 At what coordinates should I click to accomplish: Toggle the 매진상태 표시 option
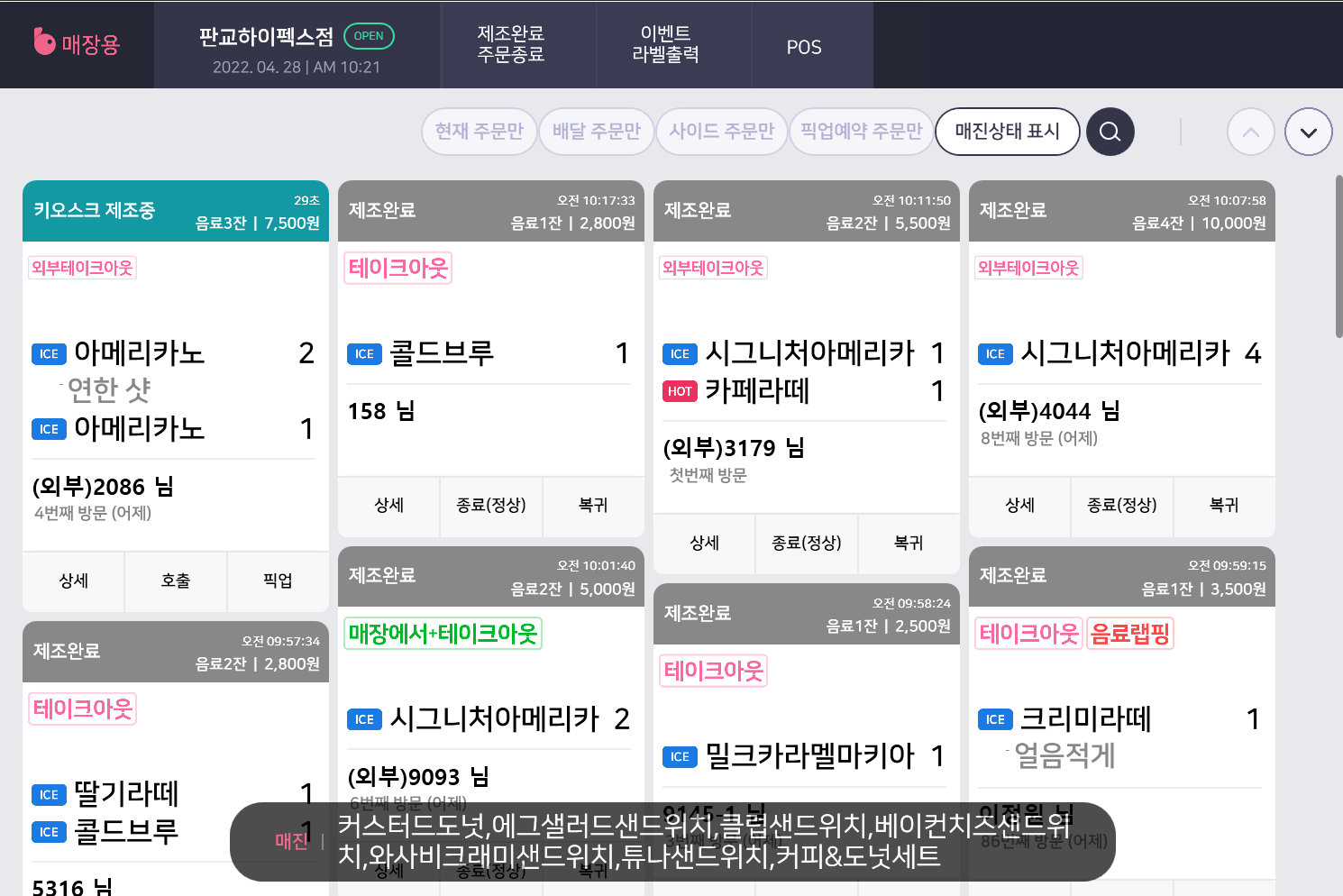(1007, 132)
